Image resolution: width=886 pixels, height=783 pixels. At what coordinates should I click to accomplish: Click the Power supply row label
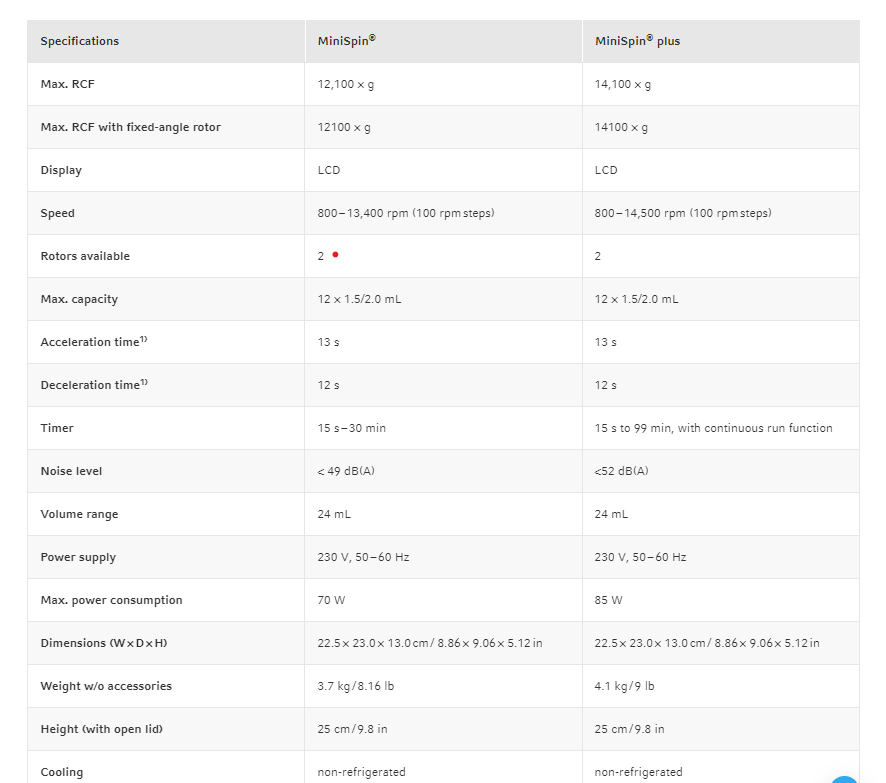pyautogui.click(x=78, y=557)
